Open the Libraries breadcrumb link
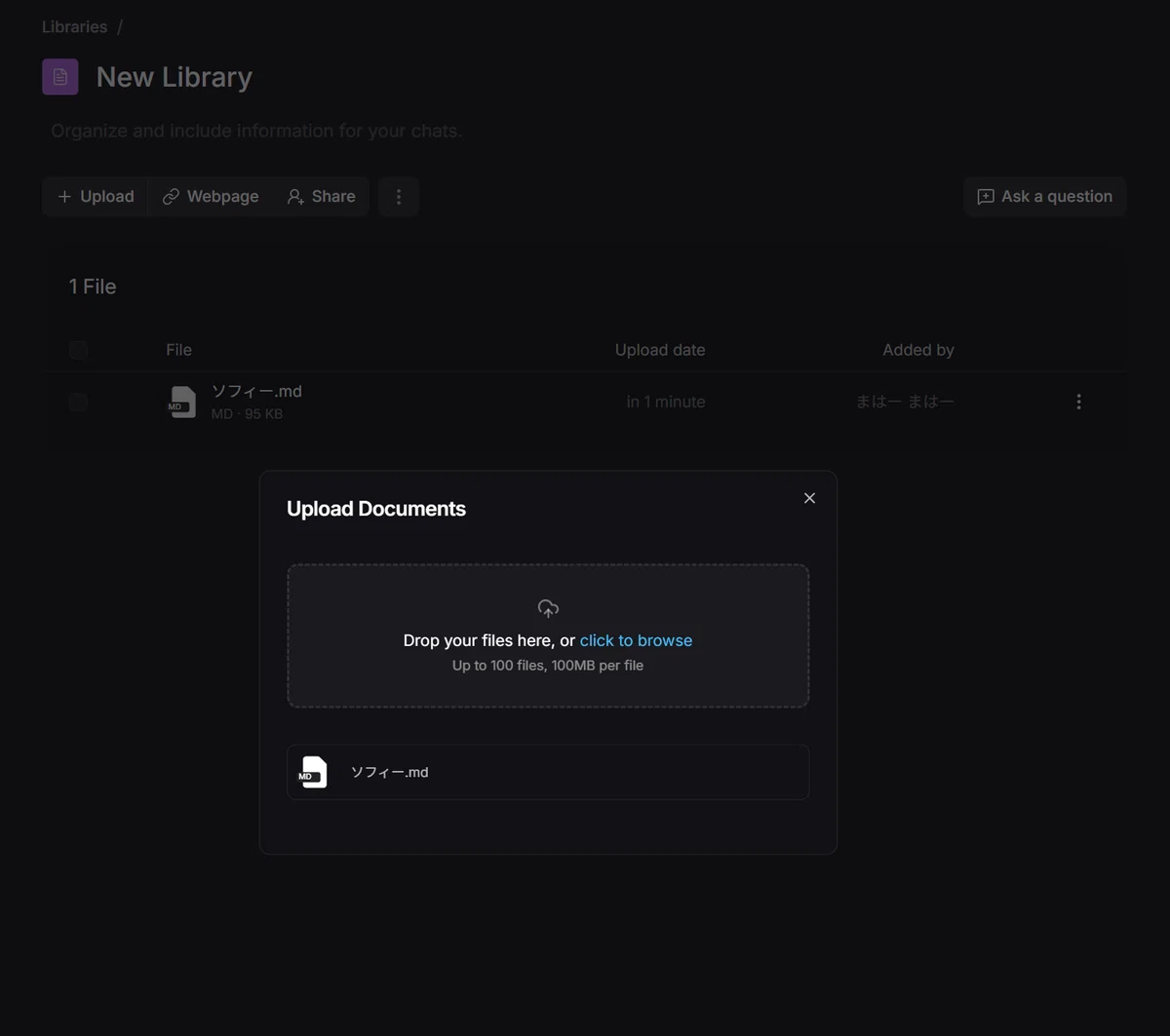 [x=74, y=26]
